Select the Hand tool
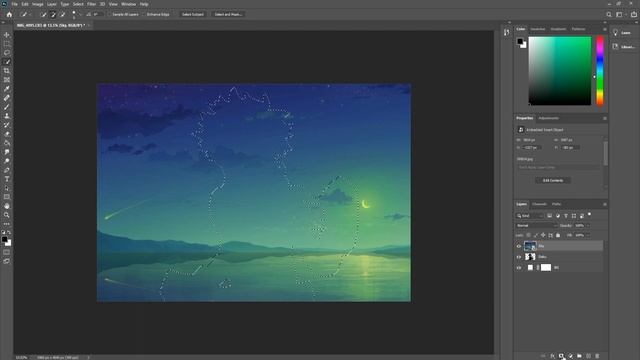 pyautogui.click(x=7, y=206)
